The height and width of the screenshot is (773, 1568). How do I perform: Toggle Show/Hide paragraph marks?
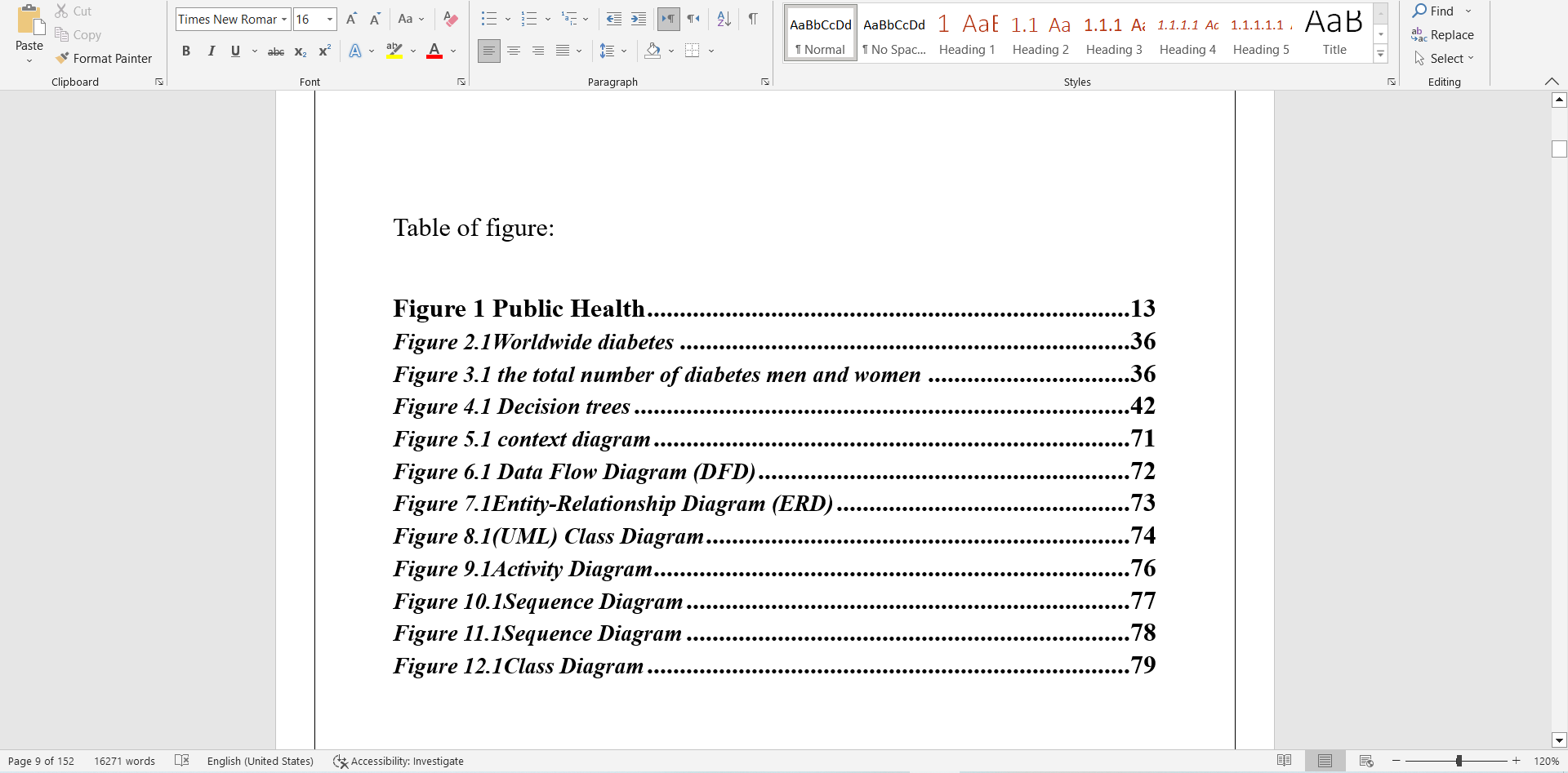[x=753, y=20]
